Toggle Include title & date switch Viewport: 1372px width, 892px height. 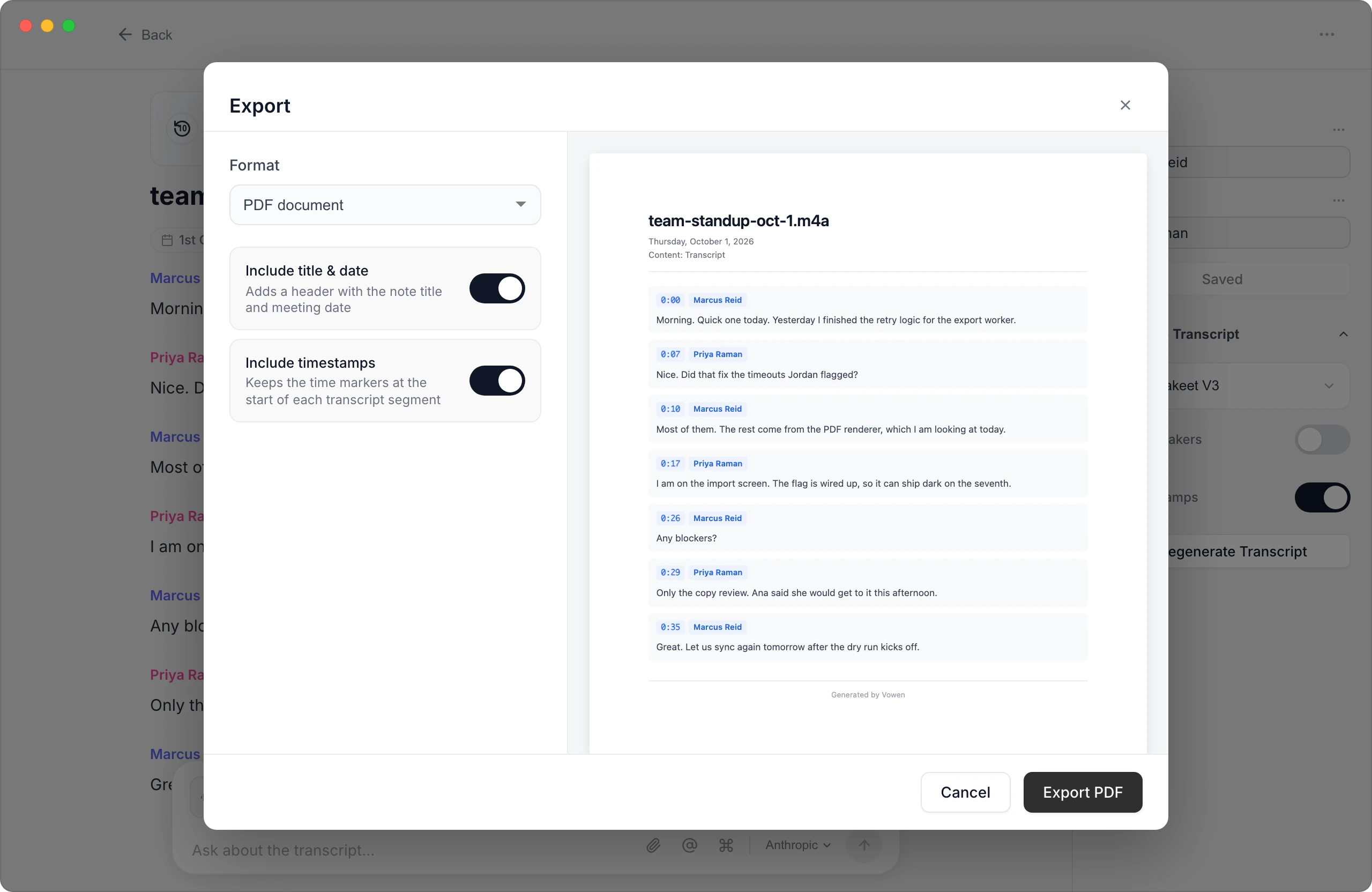(x=497, y=288)
